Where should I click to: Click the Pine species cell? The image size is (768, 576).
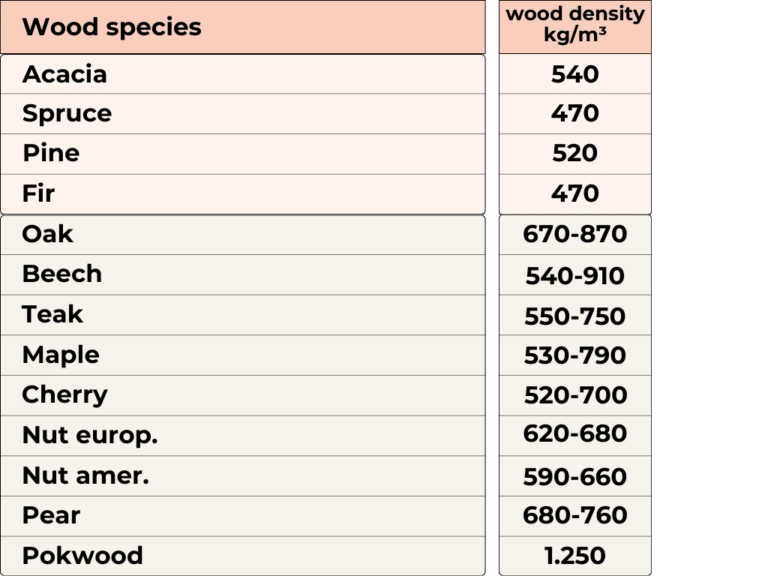click(x=243, y=154)
